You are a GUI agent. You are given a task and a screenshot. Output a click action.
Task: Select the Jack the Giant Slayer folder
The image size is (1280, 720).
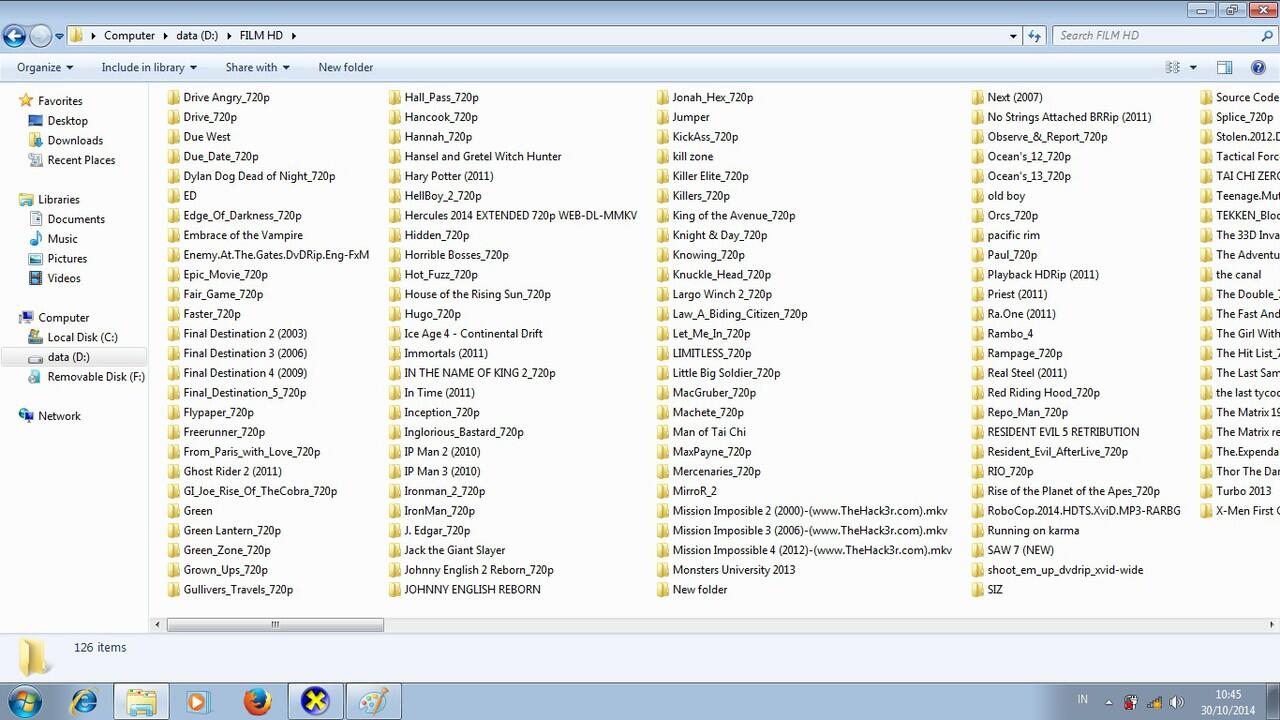(x=447, y=550)
